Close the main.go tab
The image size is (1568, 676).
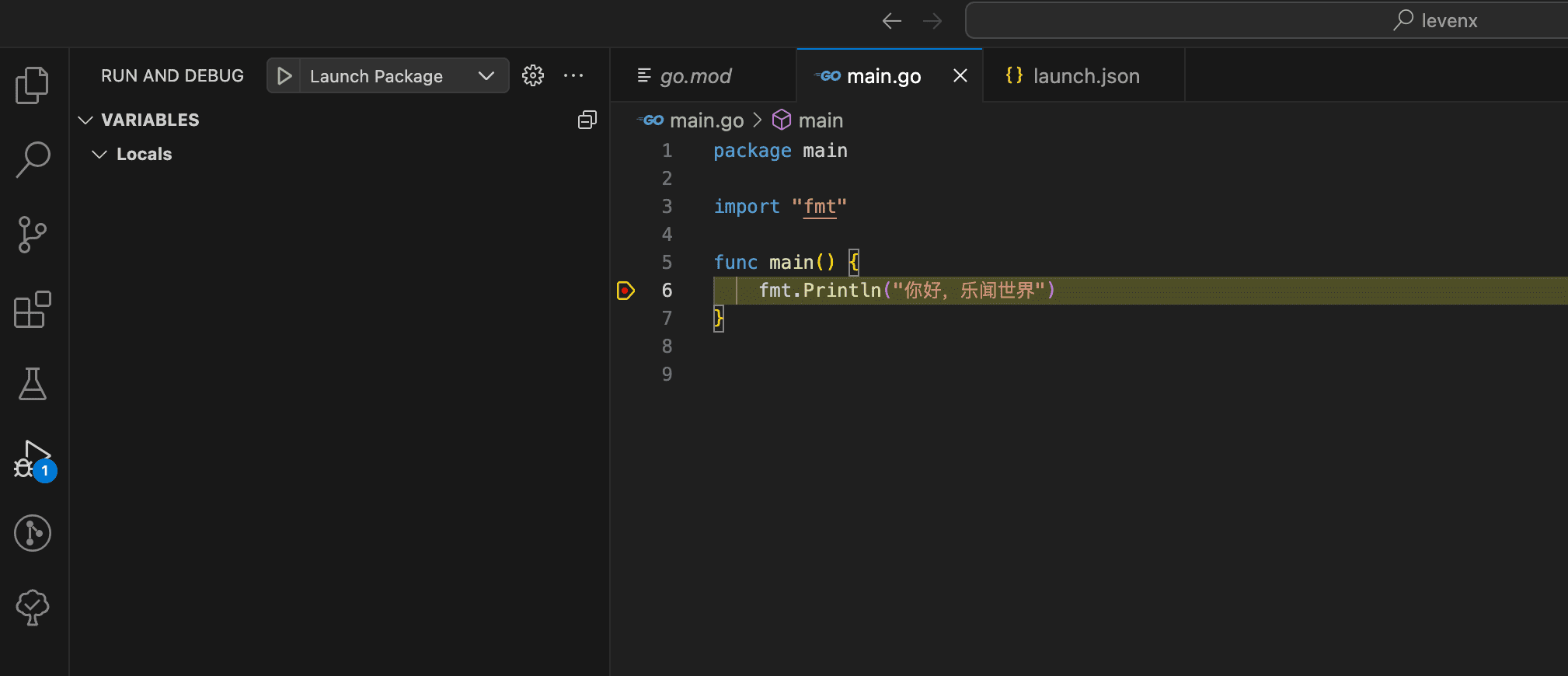point(960,75)
